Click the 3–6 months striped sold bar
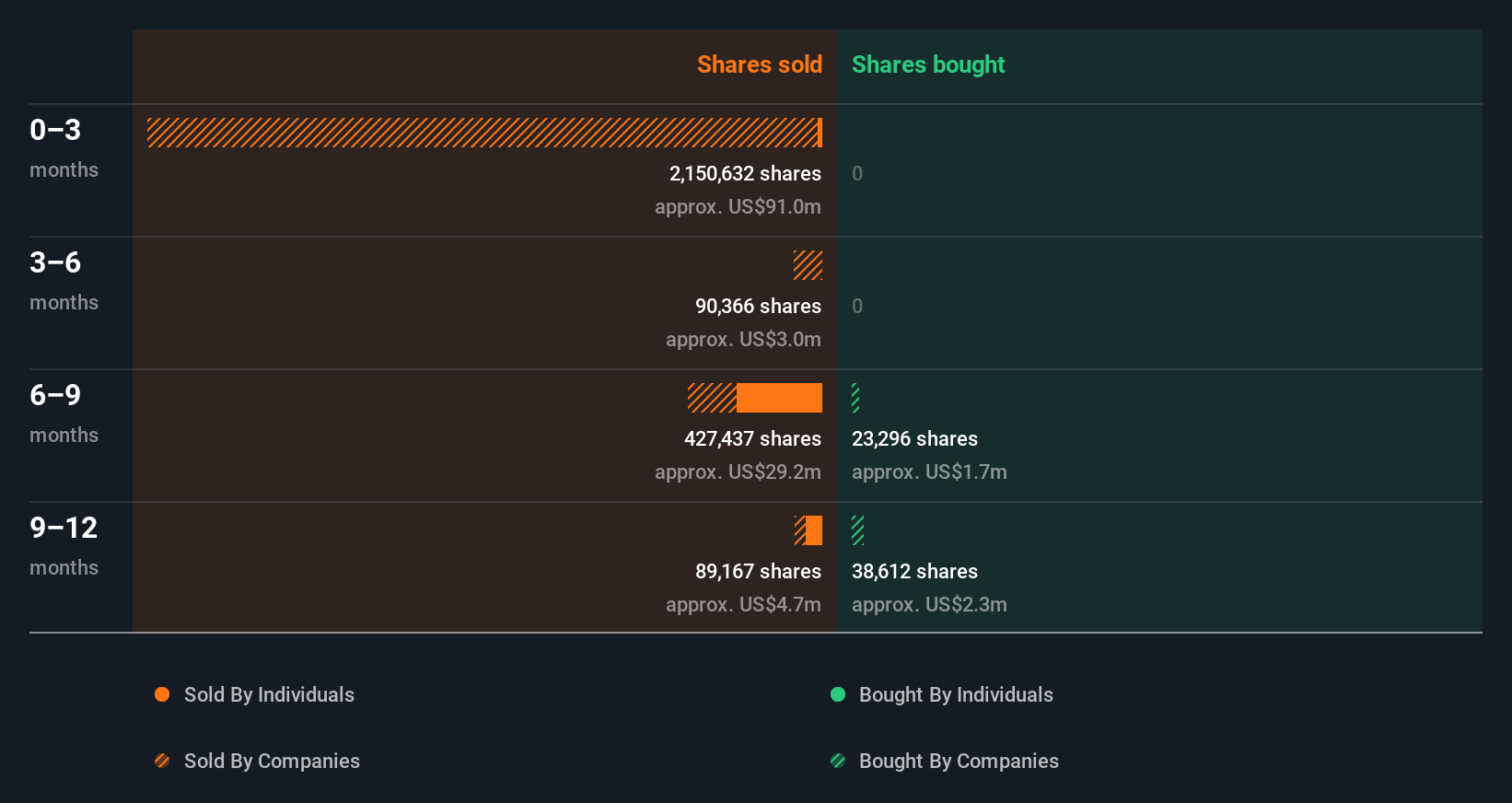The image size is (1512, 803). 808,265
